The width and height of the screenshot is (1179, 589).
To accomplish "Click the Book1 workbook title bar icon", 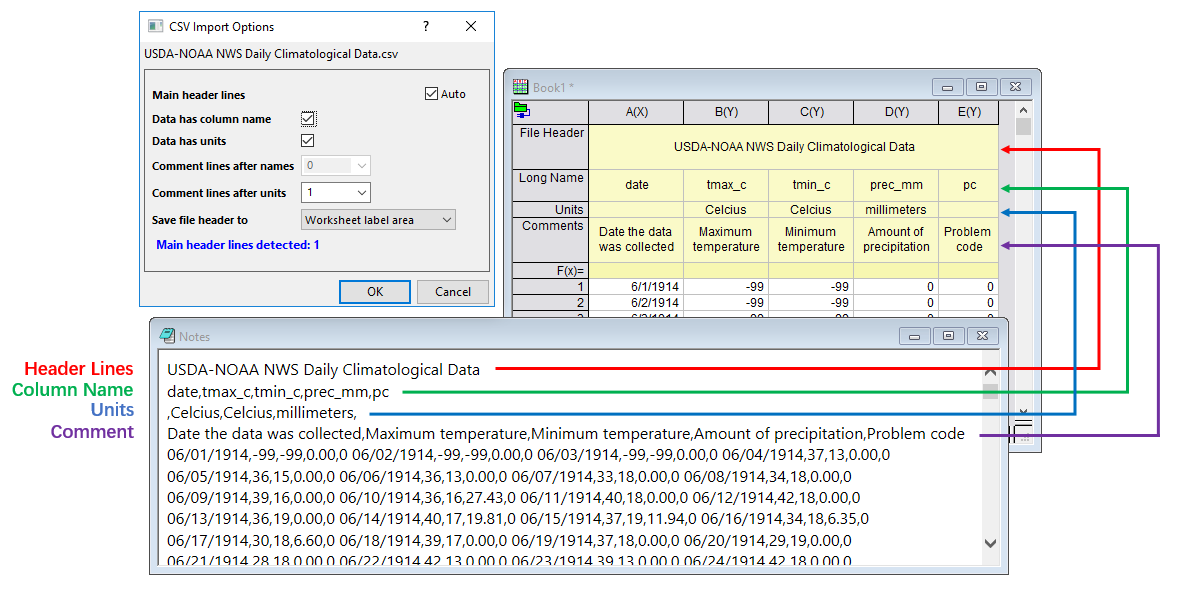I will click(519, 86).
